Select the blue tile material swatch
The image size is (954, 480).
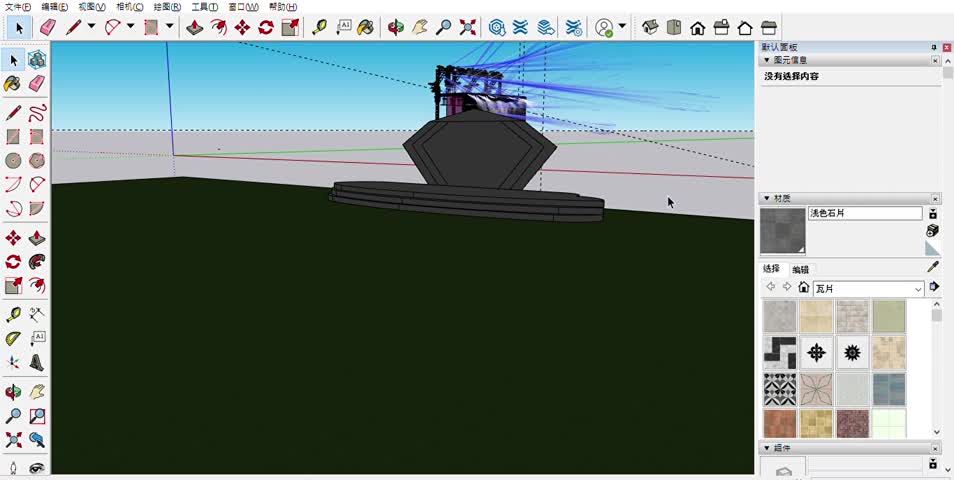[x=888, y=389]
